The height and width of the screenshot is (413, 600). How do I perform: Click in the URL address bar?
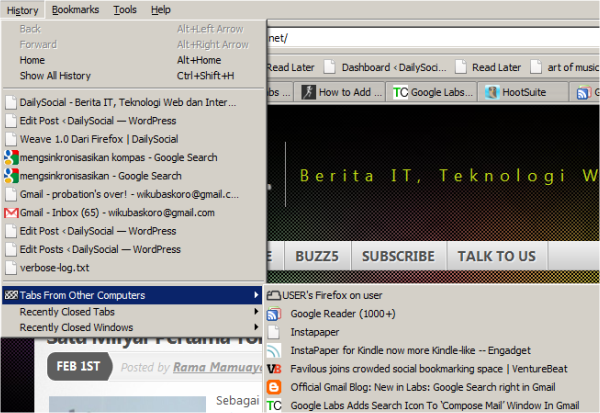click(433, 38)
